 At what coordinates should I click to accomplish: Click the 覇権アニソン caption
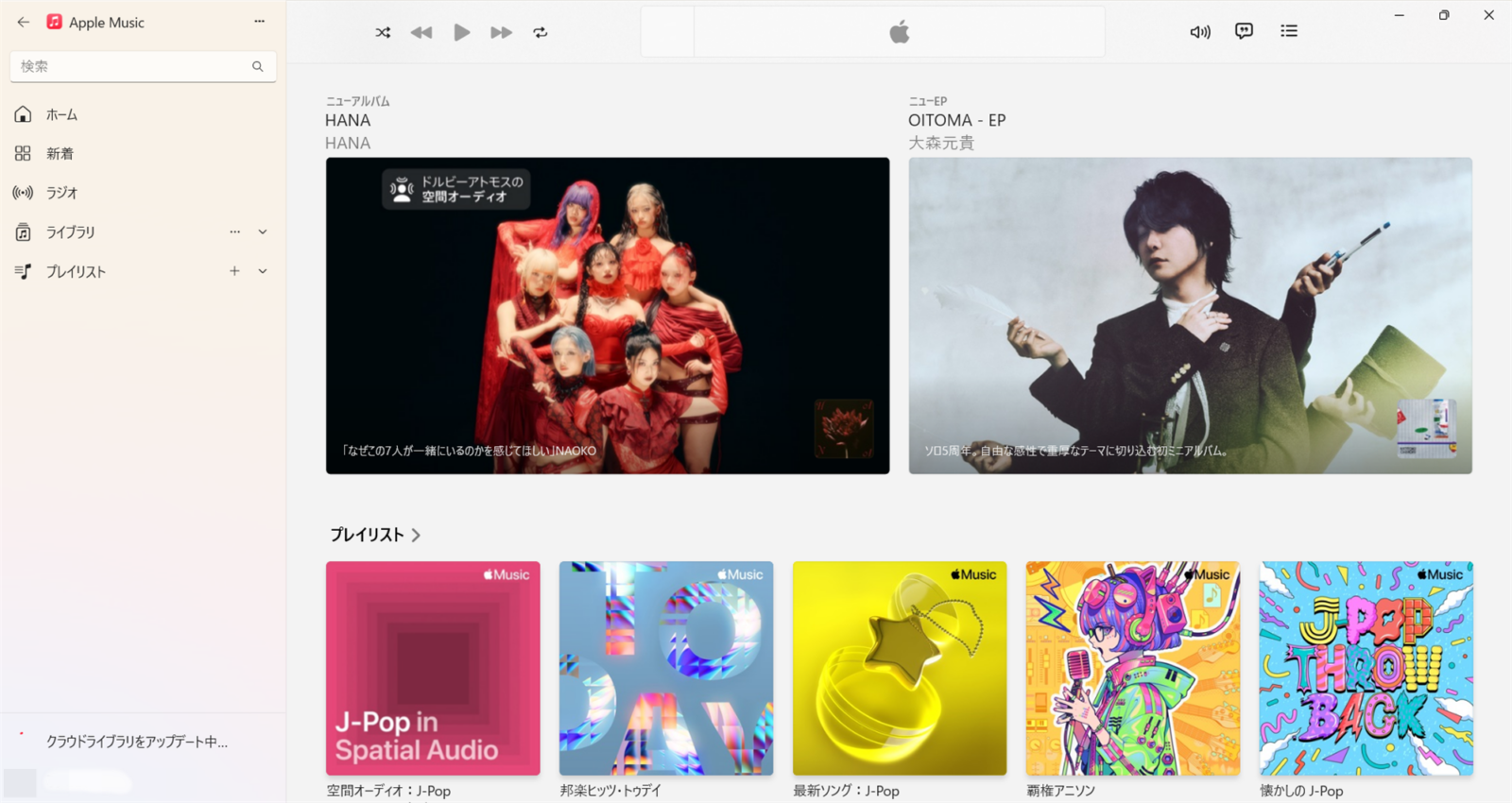[x=1060, y=791]
